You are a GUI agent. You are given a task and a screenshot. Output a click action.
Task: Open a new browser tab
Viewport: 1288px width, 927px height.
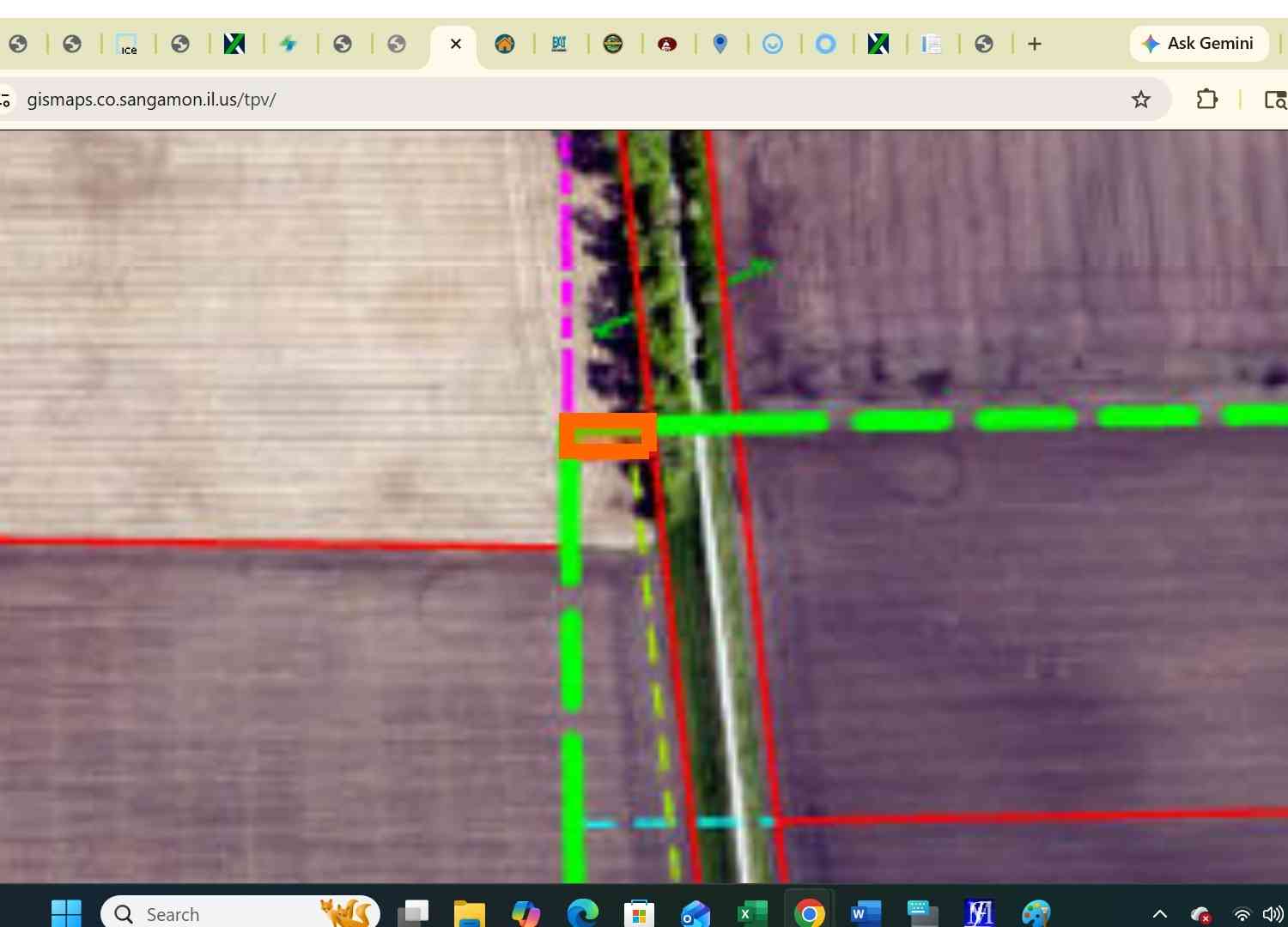[1035, 44]
